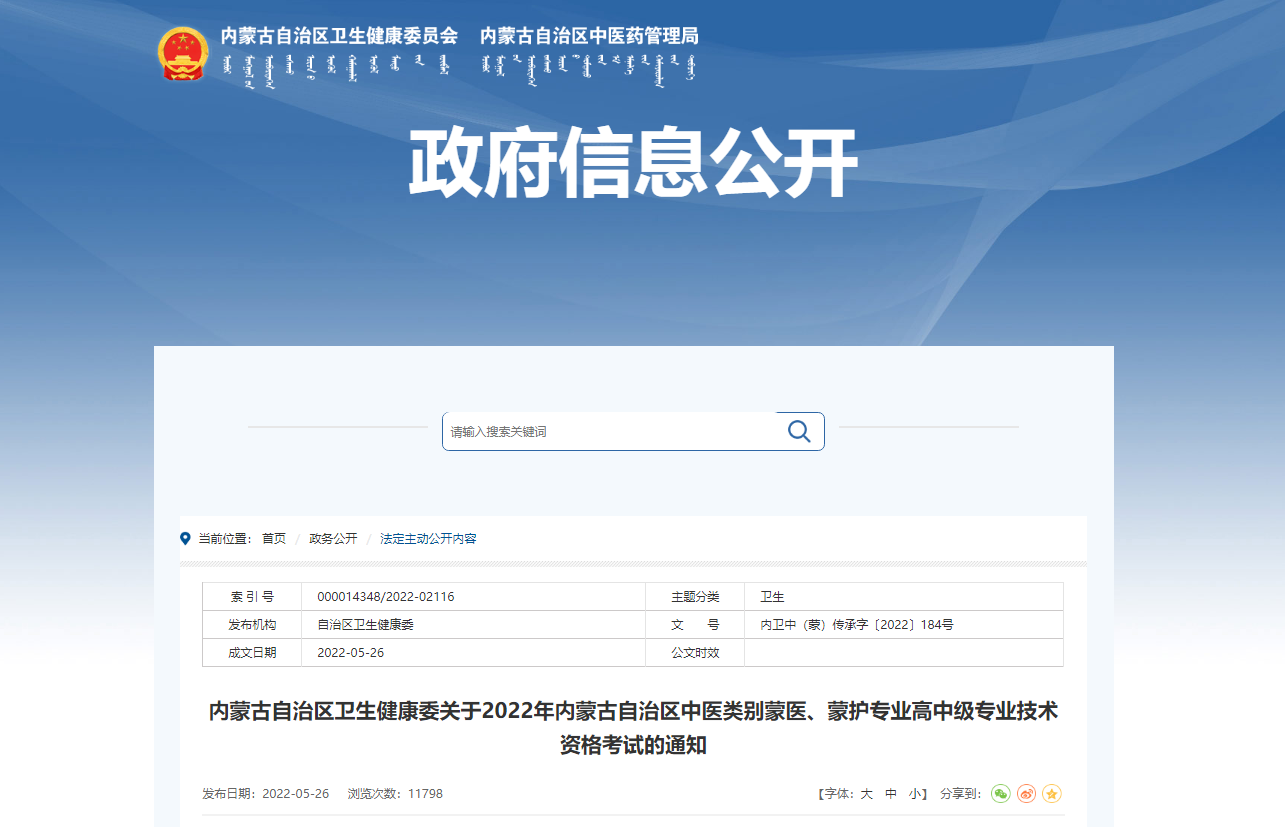Click the 公文时效 label cell
This screenshot has width=1285, height=827.
(x=695, y=652)
